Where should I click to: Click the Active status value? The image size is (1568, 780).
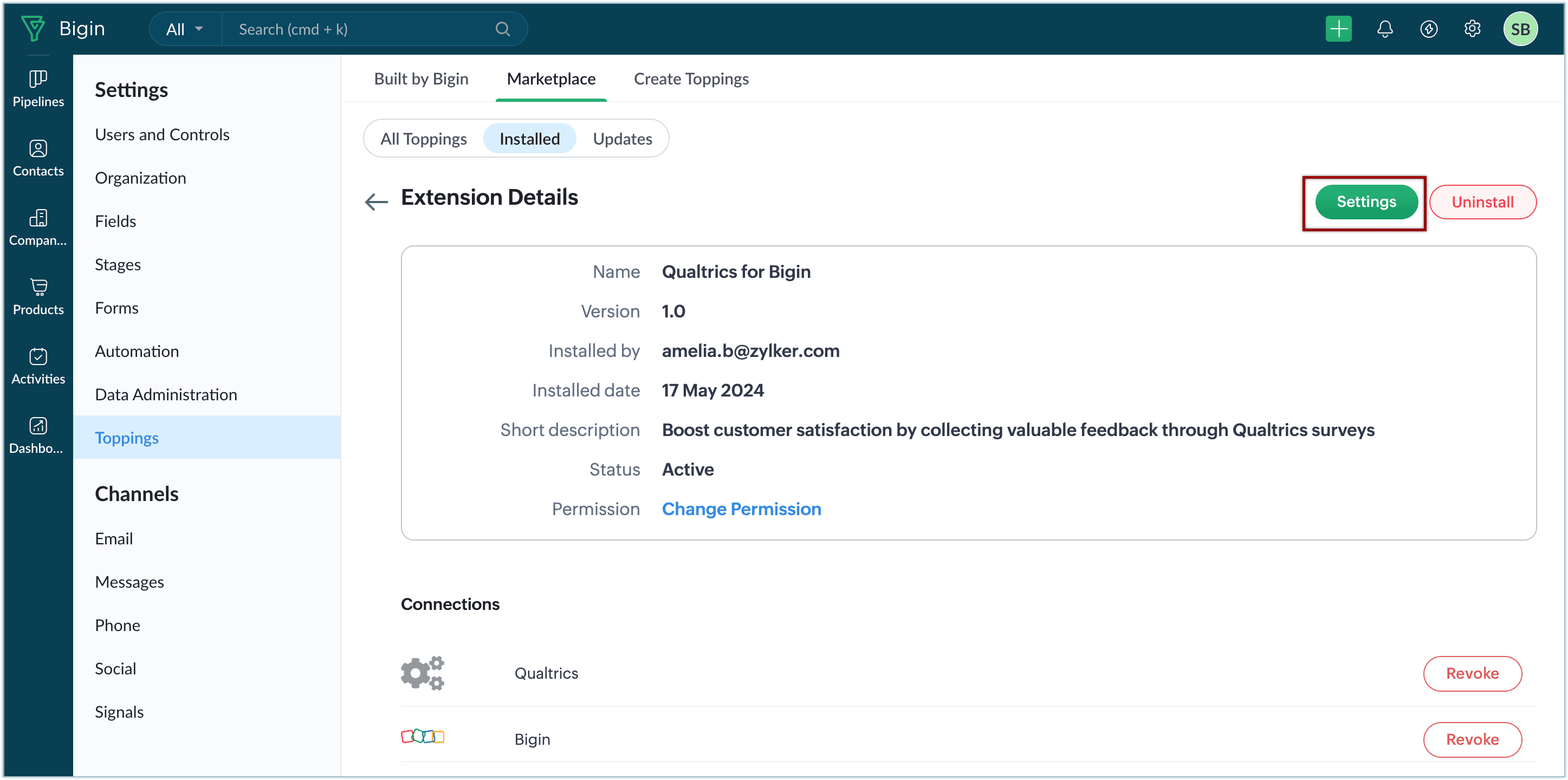[688, 469]
